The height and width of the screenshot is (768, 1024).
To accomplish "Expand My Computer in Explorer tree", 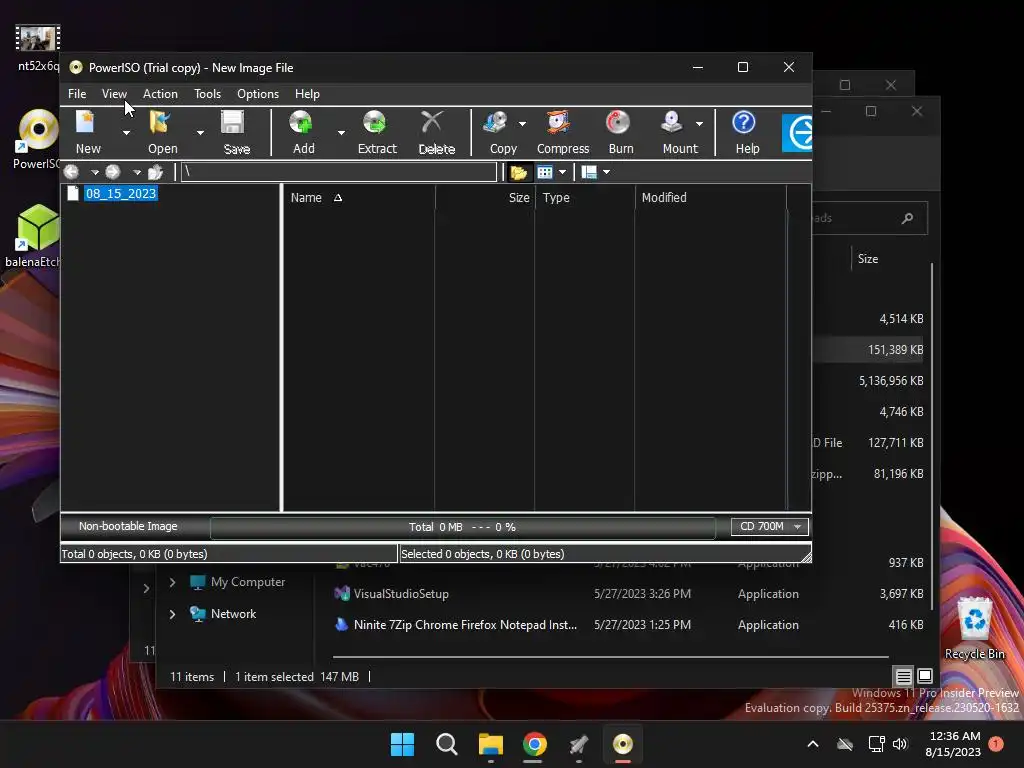I will pyautogui.click(x=172, y=582).
